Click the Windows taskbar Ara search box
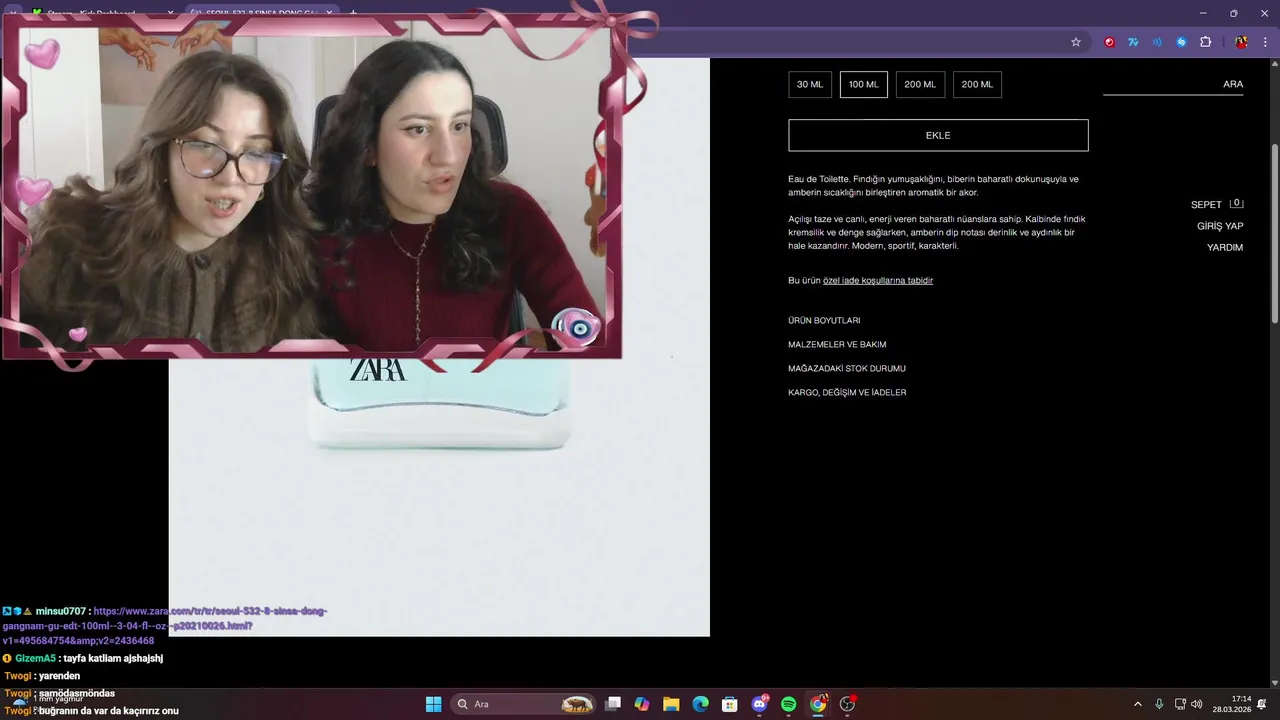 (x=524, y=704)
